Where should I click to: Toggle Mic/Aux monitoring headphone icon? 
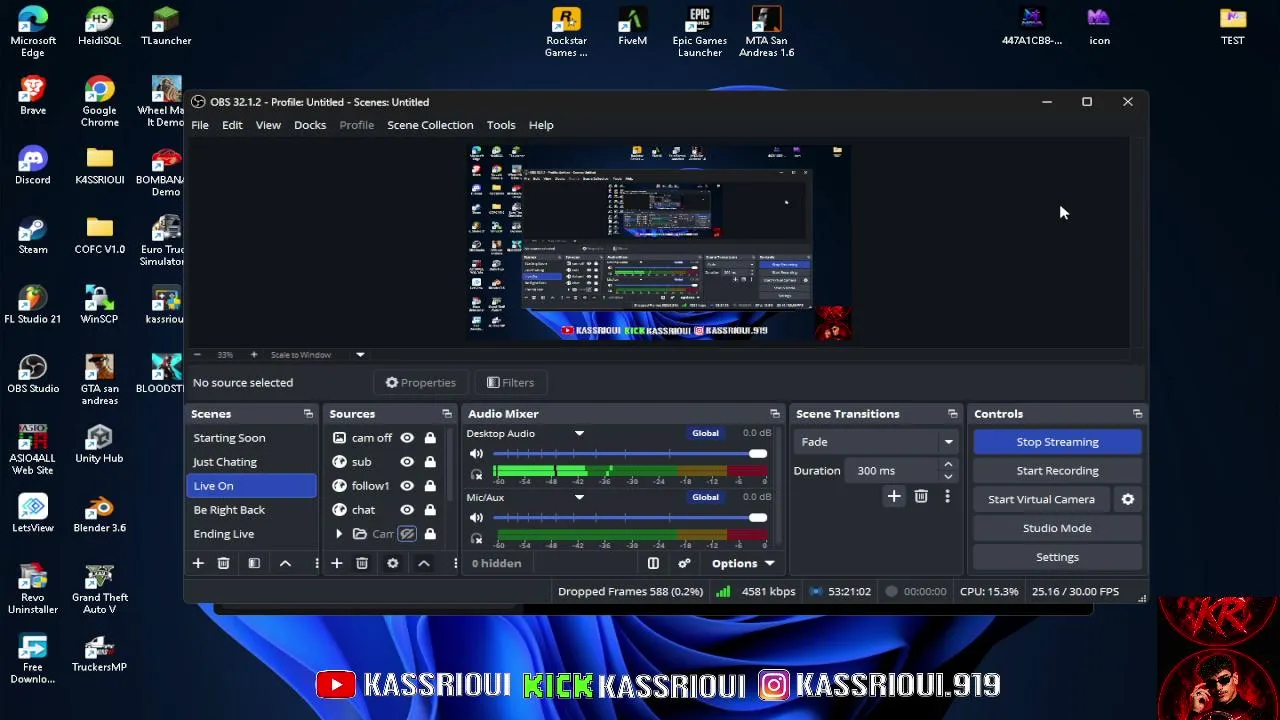(x=477, y=539)
